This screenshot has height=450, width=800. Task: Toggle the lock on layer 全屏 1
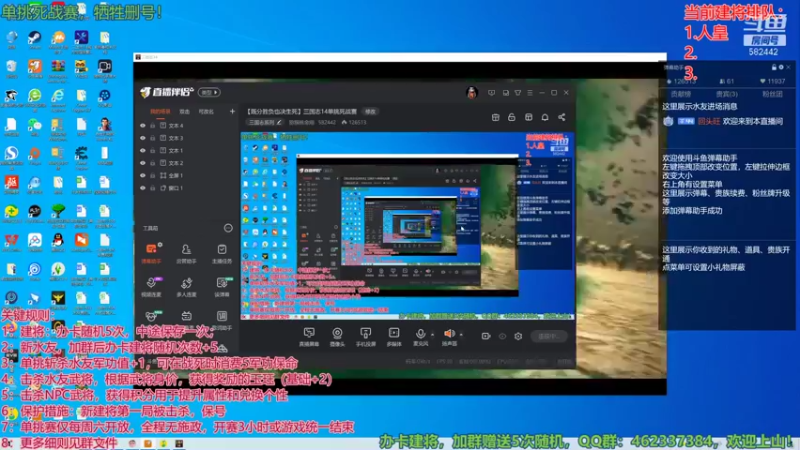(x=152, y=176)
